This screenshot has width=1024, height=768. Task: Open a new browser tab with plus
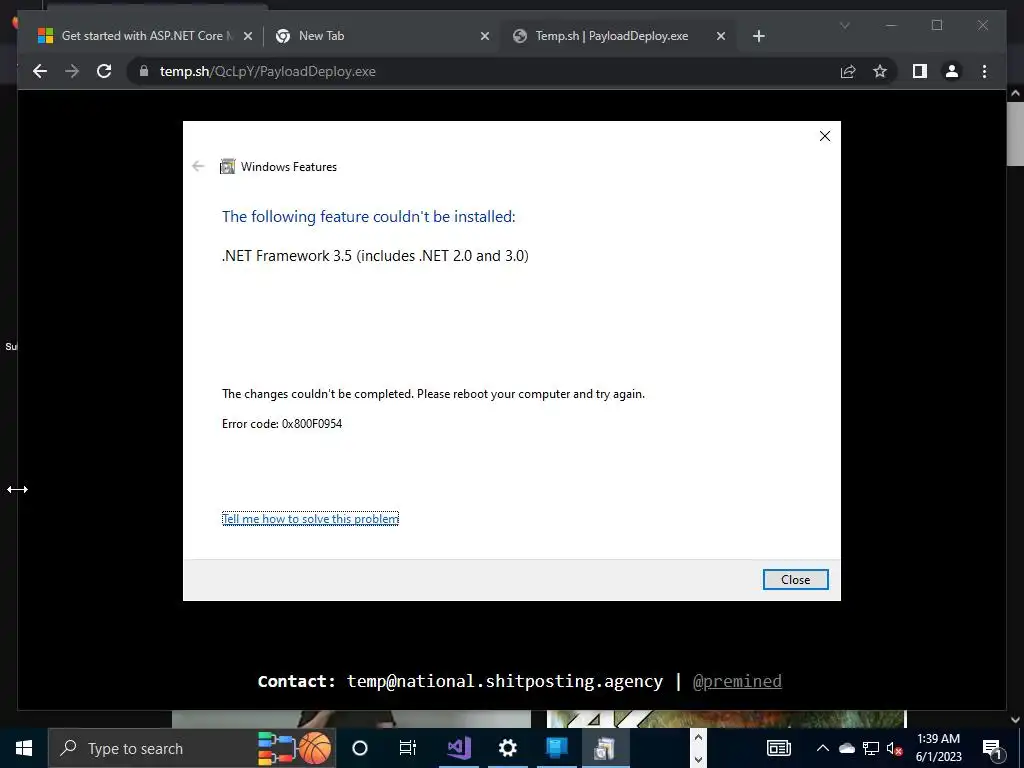tap(758, 37)
